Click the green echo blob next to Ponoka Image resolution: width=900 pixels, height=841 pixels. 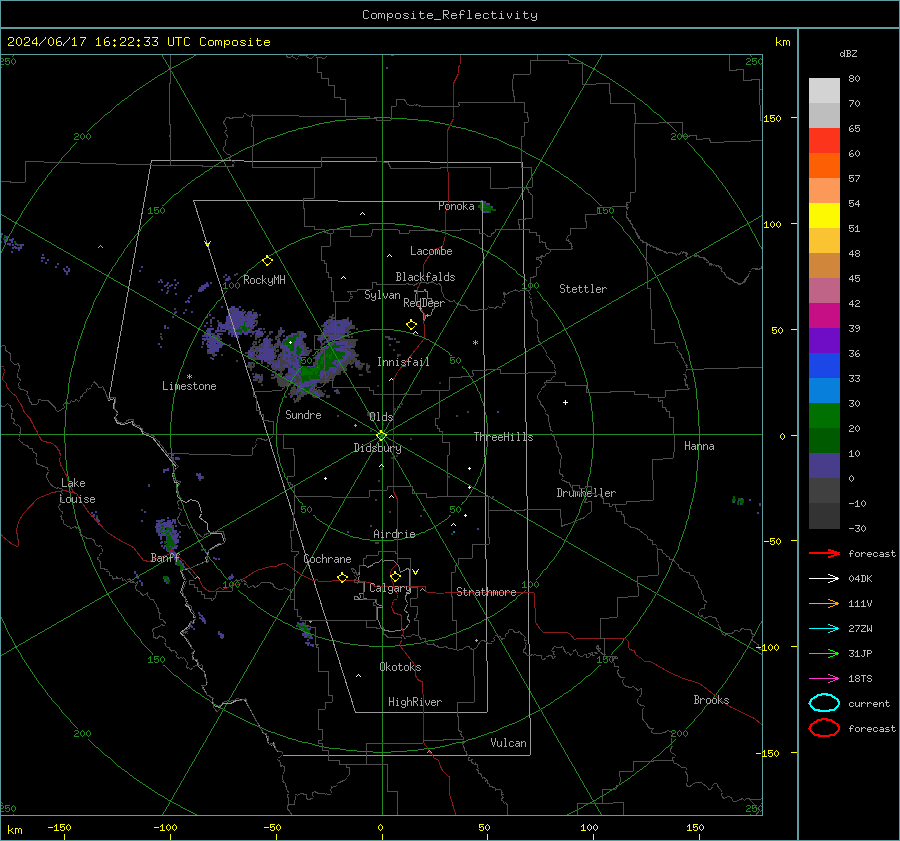pyautogui.click(x=487, y=207)
